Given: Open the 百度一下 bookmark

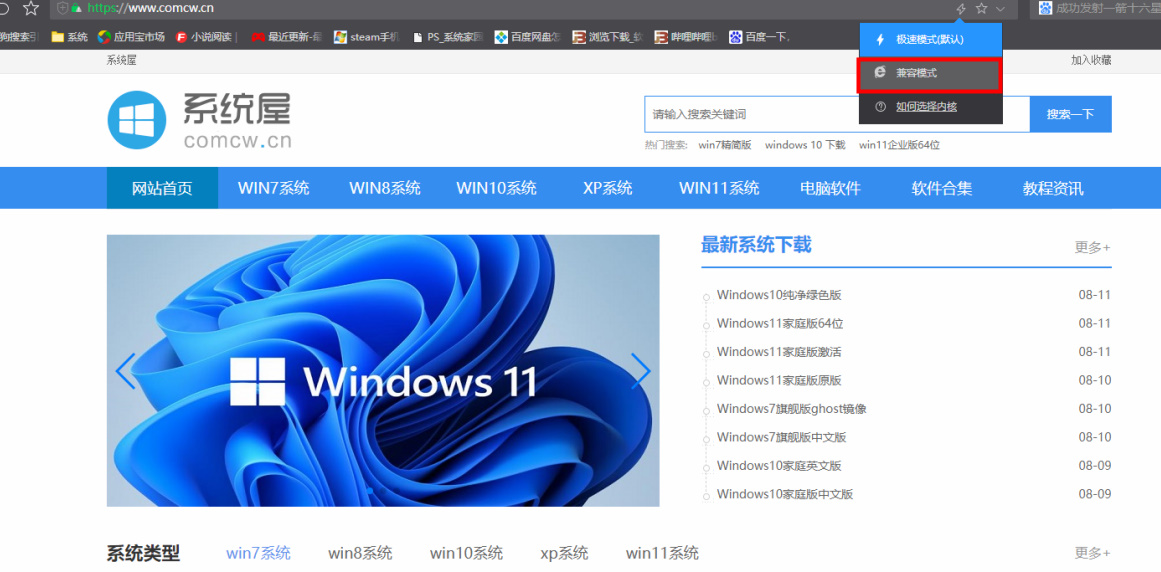Looking at the screenshot, I should 760,38.
